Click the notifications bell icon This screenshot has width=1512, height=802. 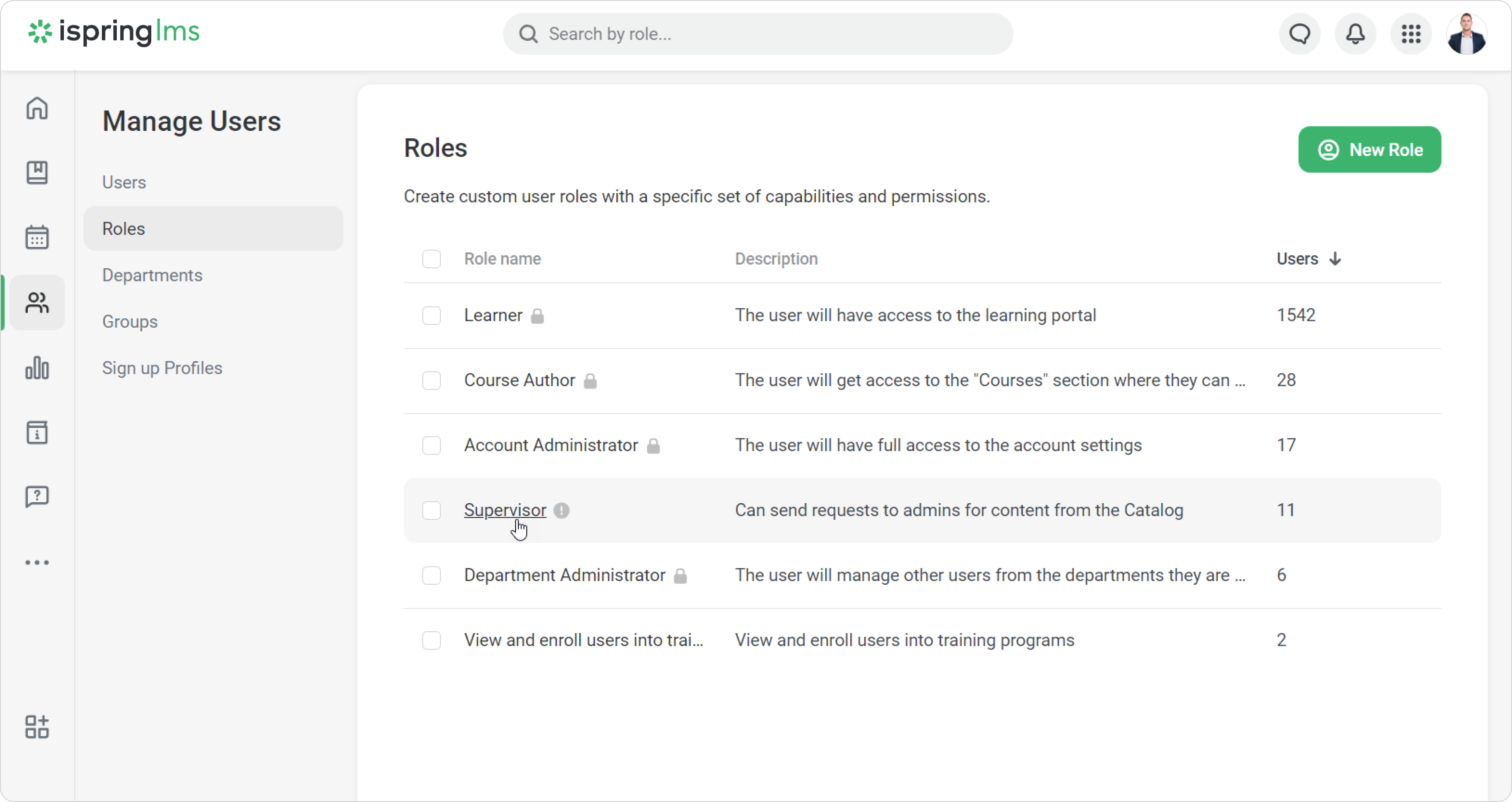point(1355,34)
